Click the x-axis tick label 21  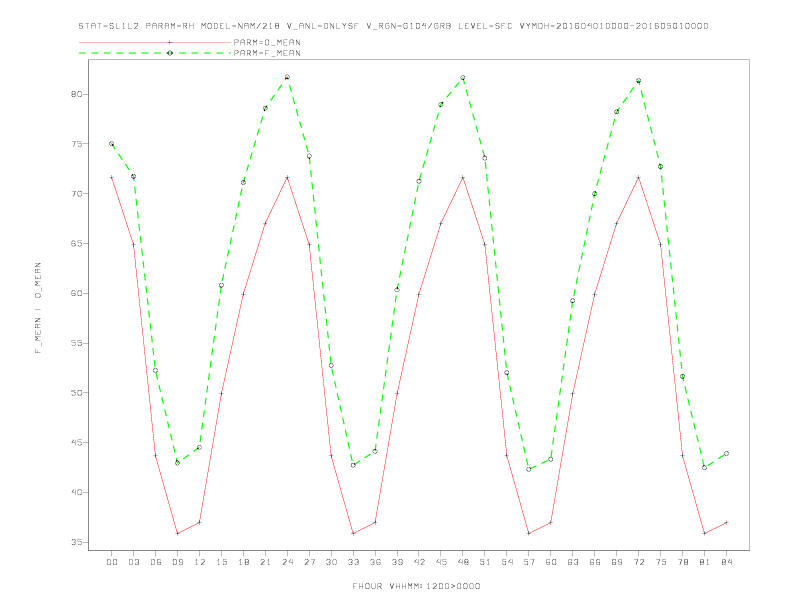[265, 562]
